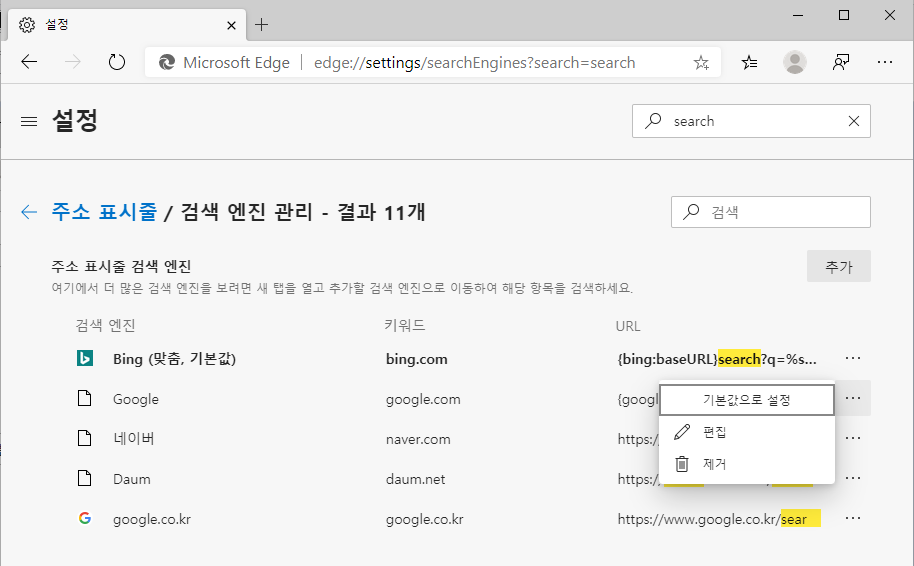Click the back arrow beside 주소 표시줄

pos(29,212)
